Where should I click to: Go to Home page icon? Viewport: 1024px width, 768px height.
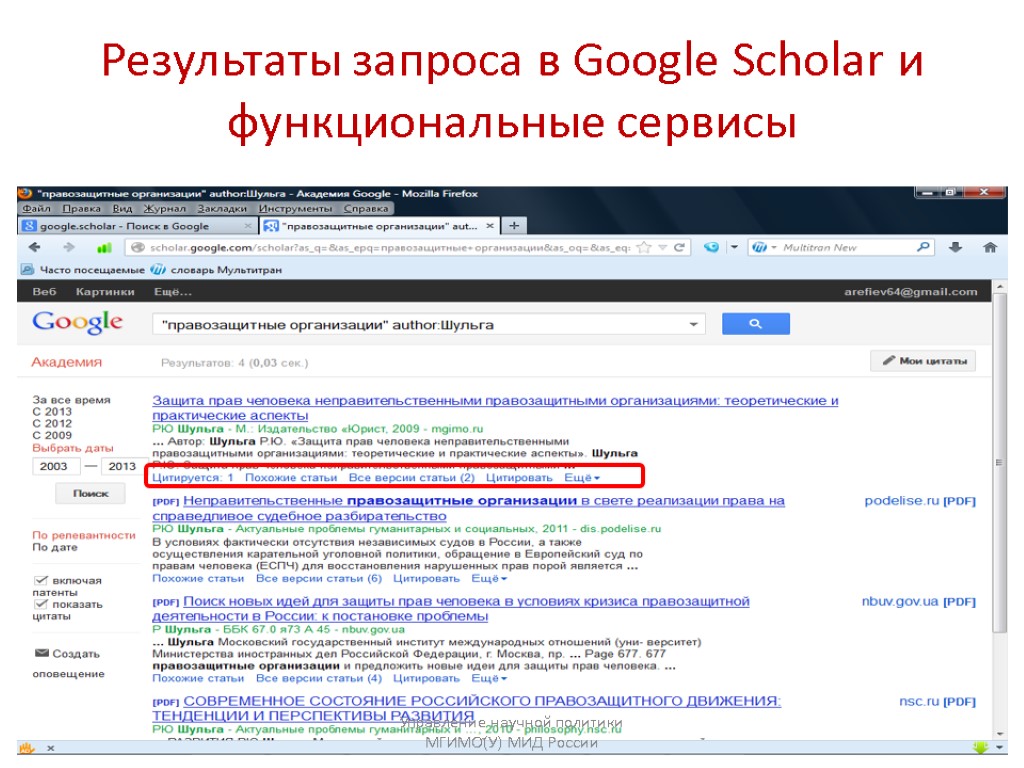990,247
